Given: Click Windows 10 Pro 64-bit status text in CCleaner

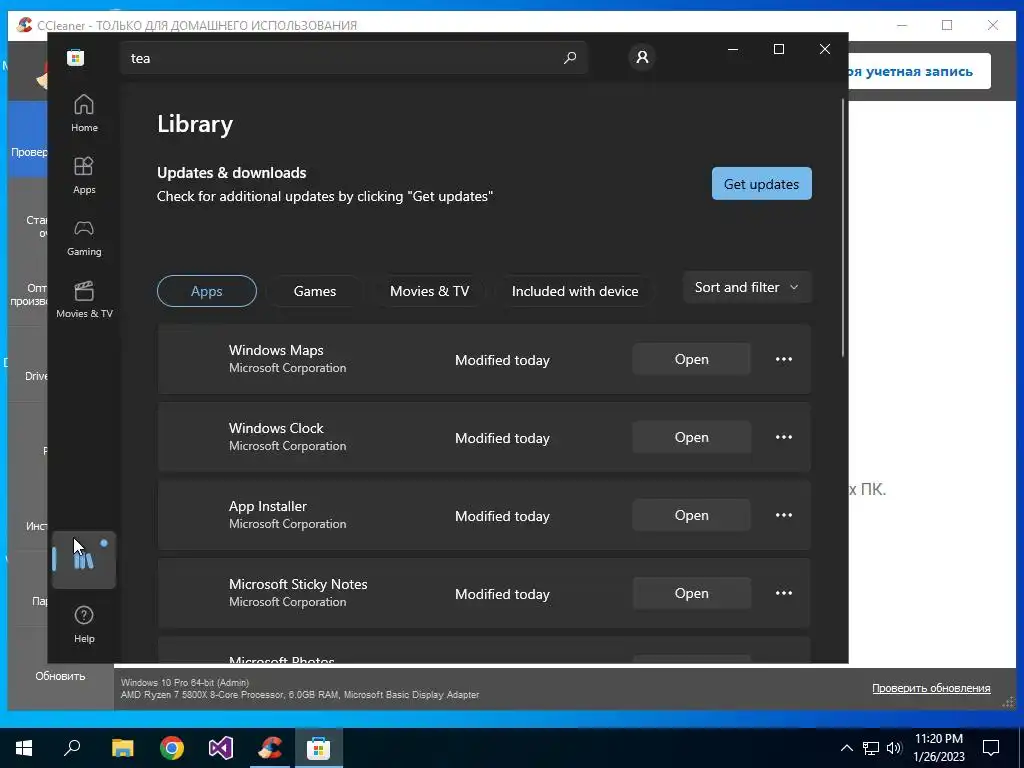Looking at the screenshot, I should (x=185, y=682).
